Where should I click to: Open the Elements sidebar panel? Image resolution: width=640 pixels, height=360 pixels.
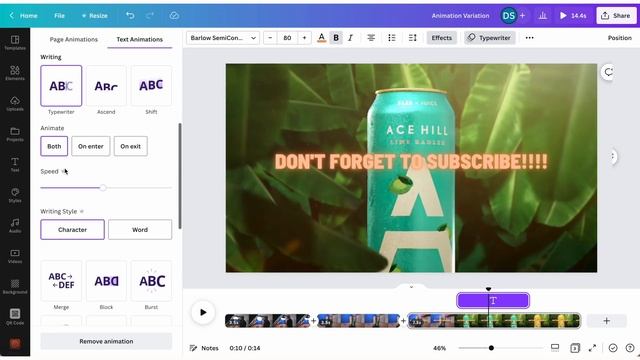click(15, 73)
